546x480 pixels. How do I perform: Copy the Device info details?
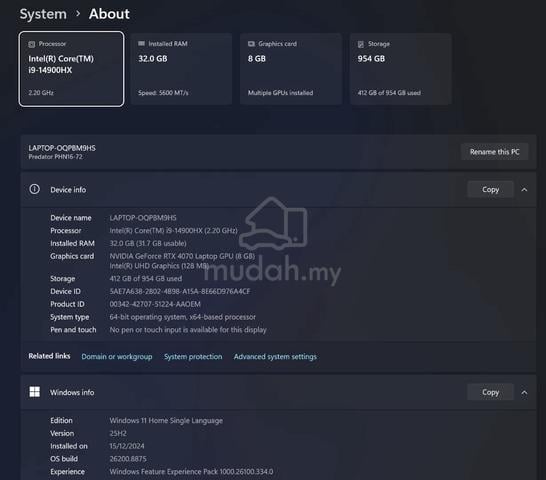coord(490,189)
